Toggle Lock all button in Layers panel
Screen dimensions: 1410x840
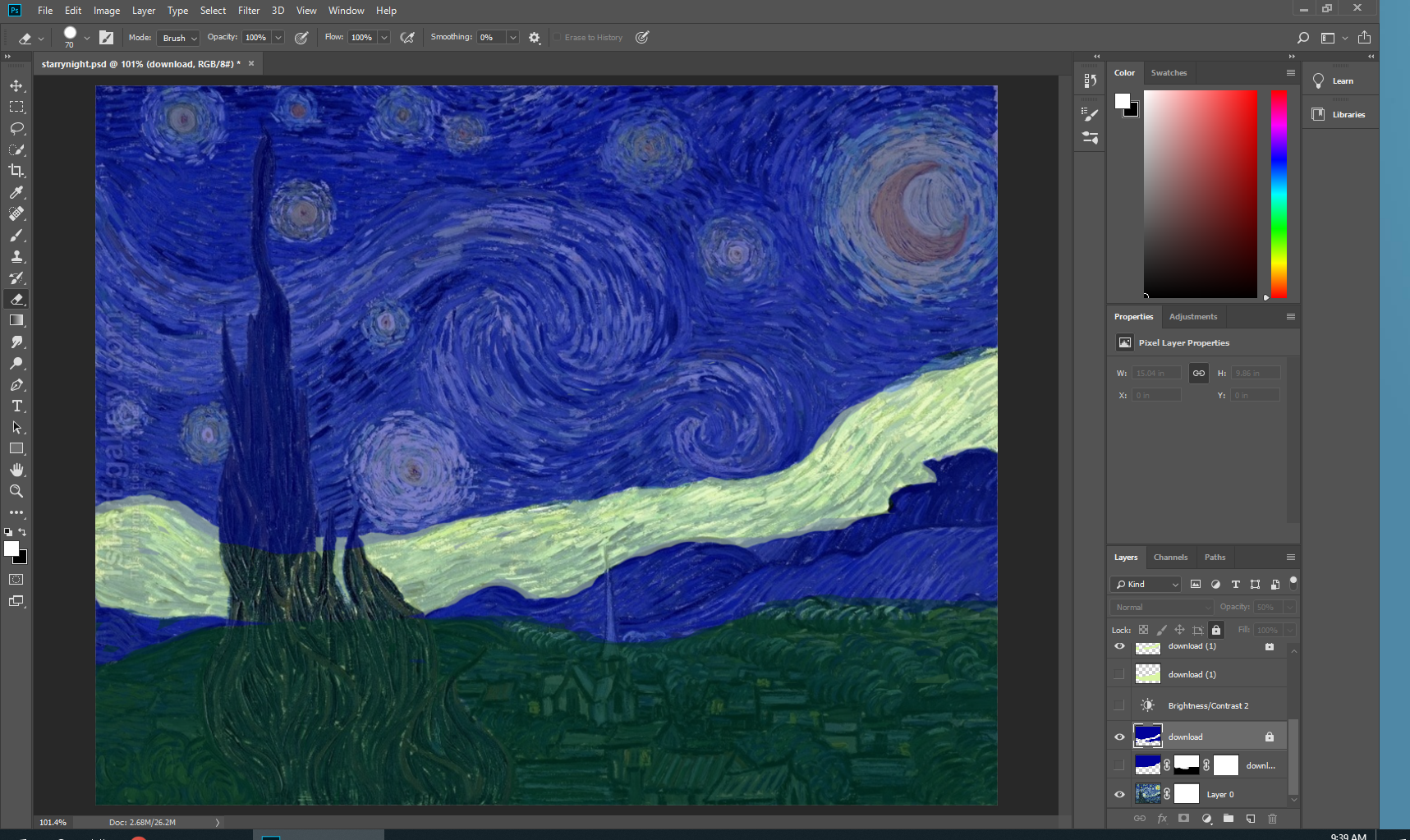pyautogui.click(x=1216, y=630)
